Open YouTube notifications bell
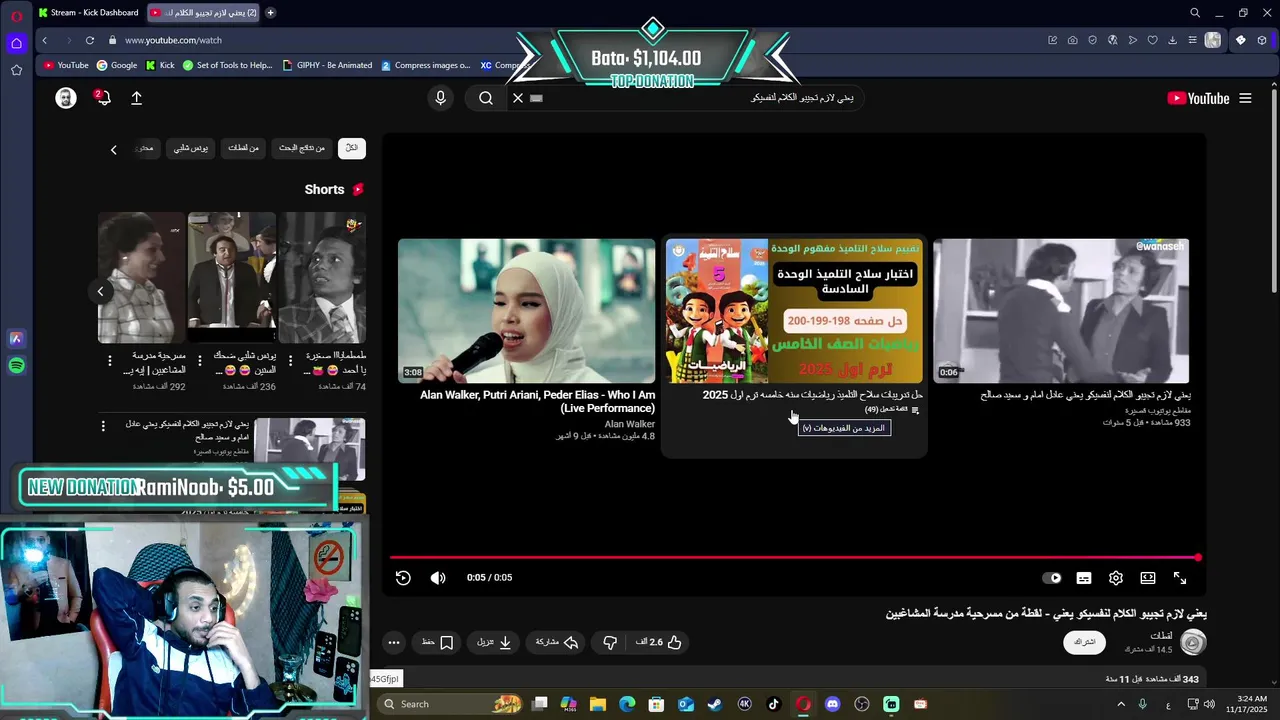Viewport: 1280px width, 720px height. pyautogui.click(x=102, y=98)
